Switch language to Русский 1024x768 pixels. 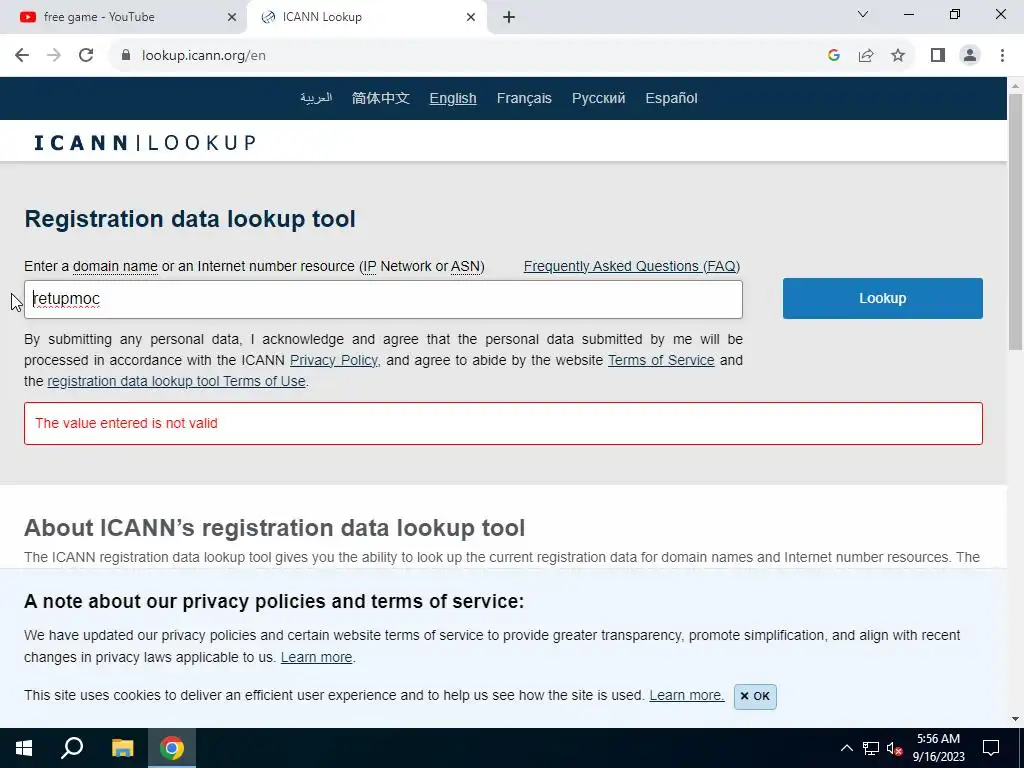tap(598, 98)
